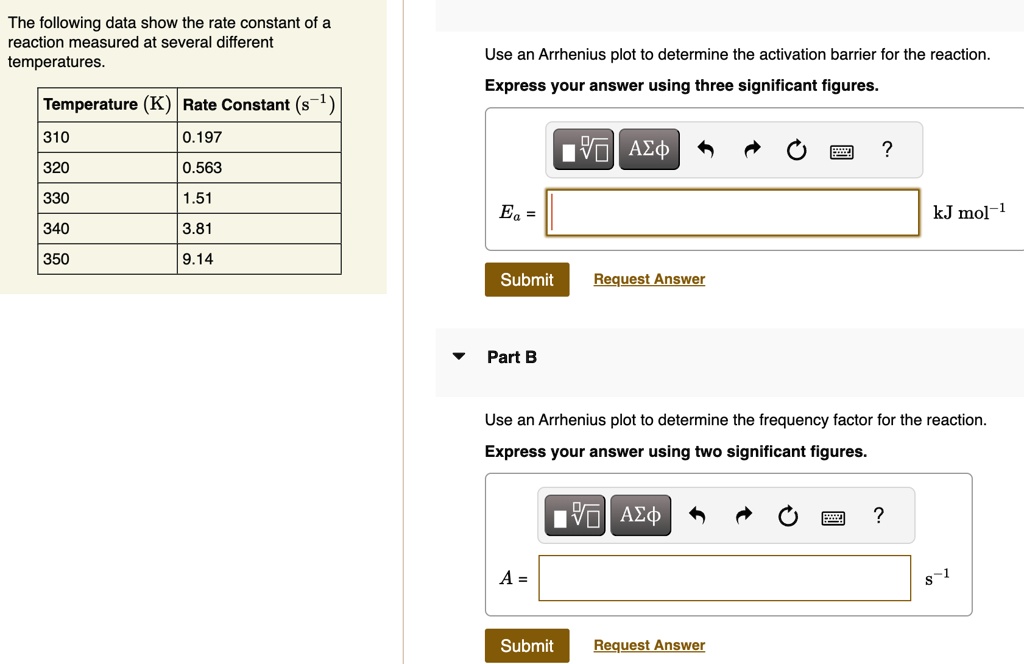Image resolution: width=1024 pixels, height=664 pixels.
Task: Open math templates button in Part B toolbar
Action: (576, 516)
